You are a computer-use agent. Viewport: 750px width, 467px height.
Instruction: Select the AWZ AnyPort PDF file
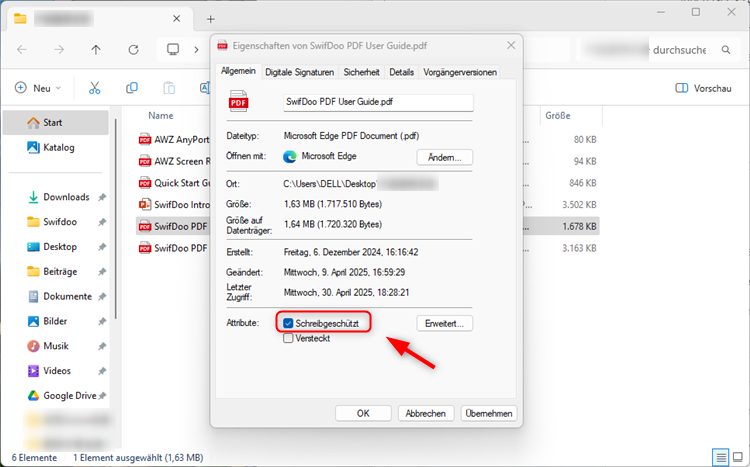pos(174,140)
